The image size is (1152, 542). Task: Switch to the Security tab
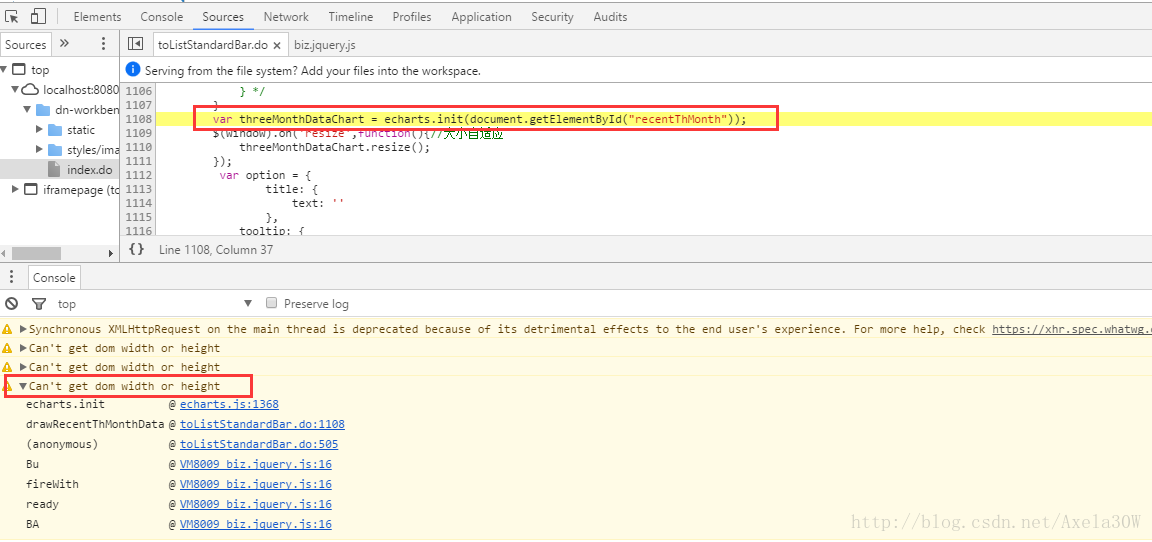[552, 16]
